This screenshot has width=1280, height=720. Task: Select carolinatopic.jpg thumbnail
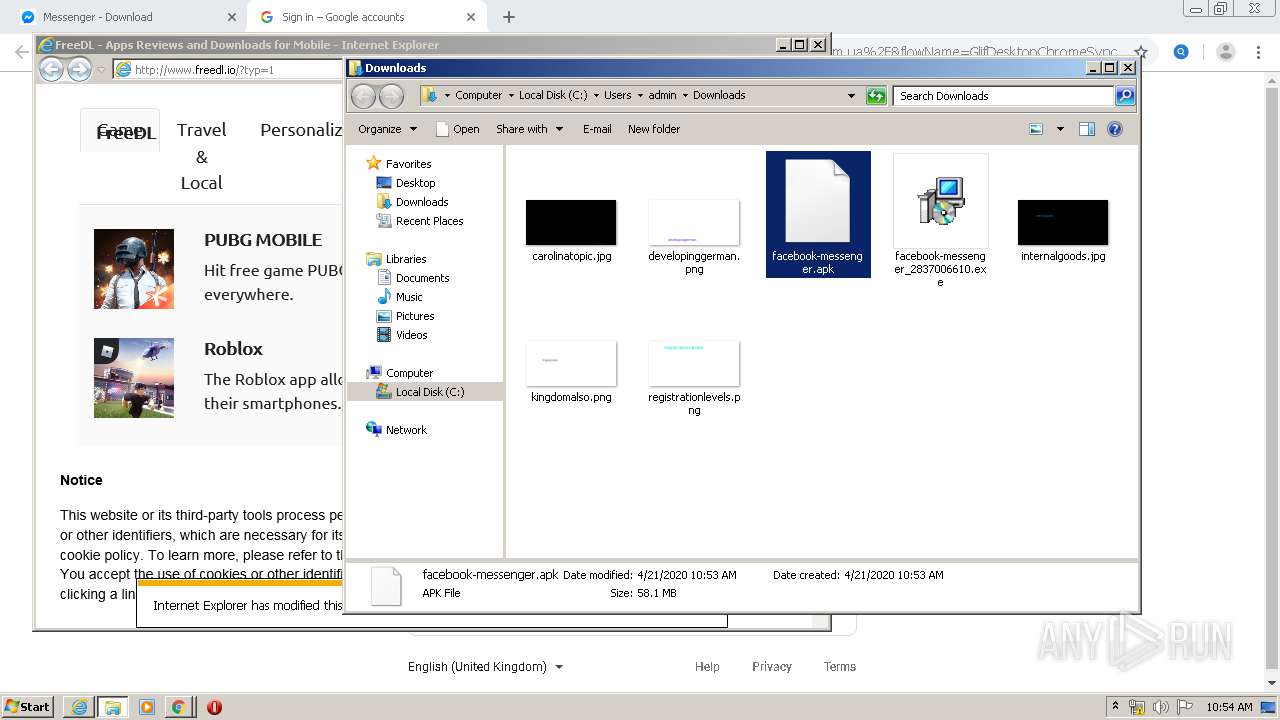pyautogui.click(x=571, y=222)
